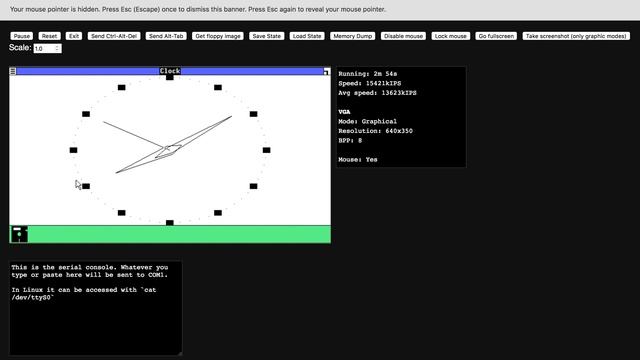The image size is (640, 360).
Task: Open the minimized floppy disk icon
Action: pyautogui.click(x=19, y=234)
